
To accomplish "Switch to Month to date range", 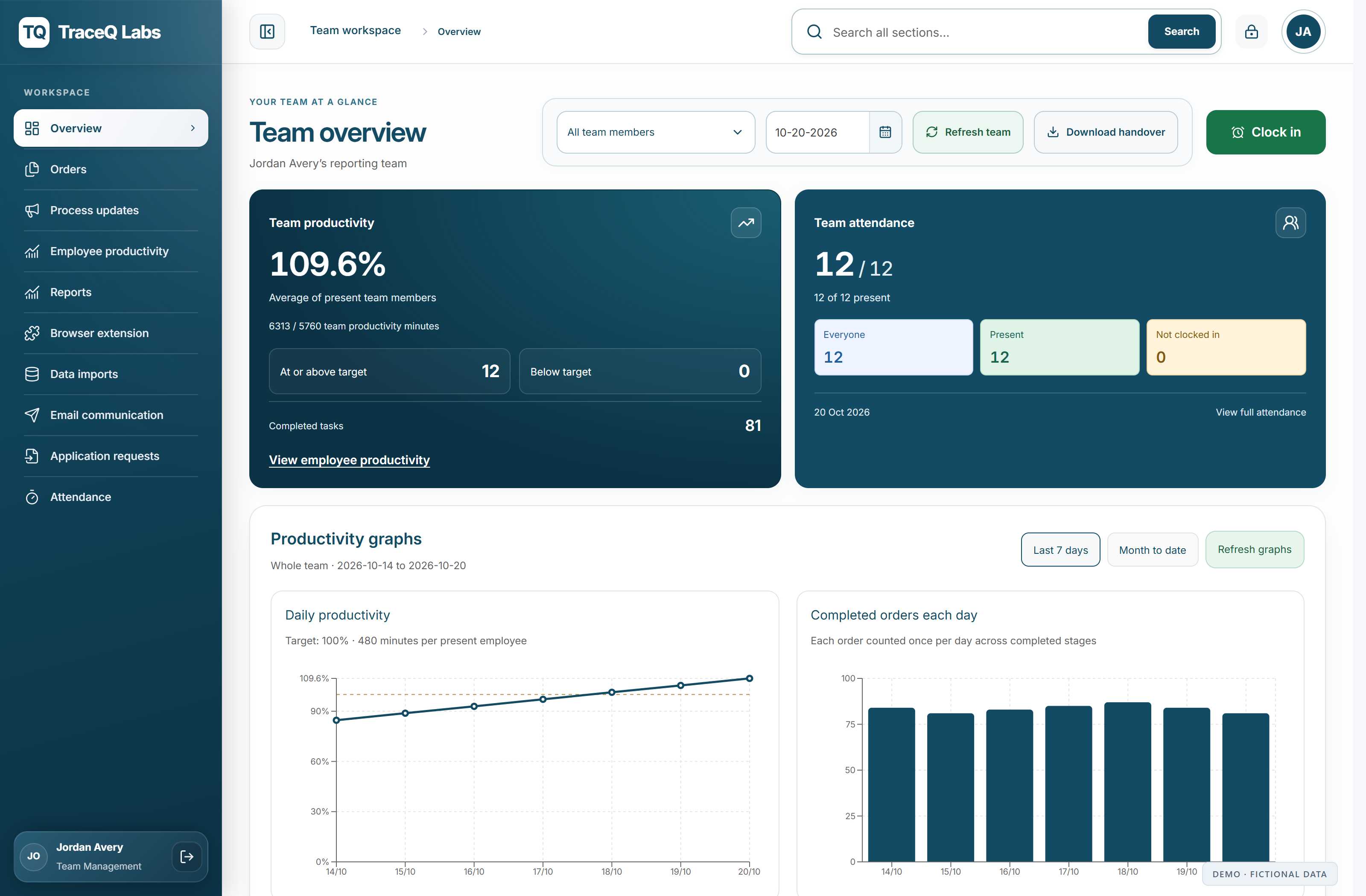I will click(1152, 550).
